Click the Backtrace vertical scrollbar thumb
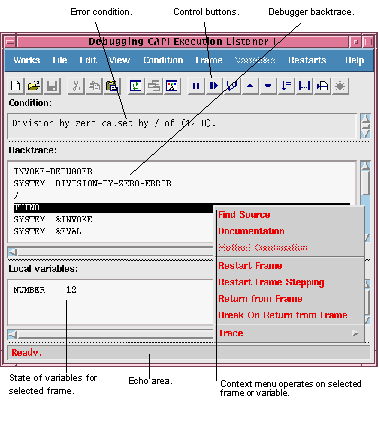 (x=366, y=183)
